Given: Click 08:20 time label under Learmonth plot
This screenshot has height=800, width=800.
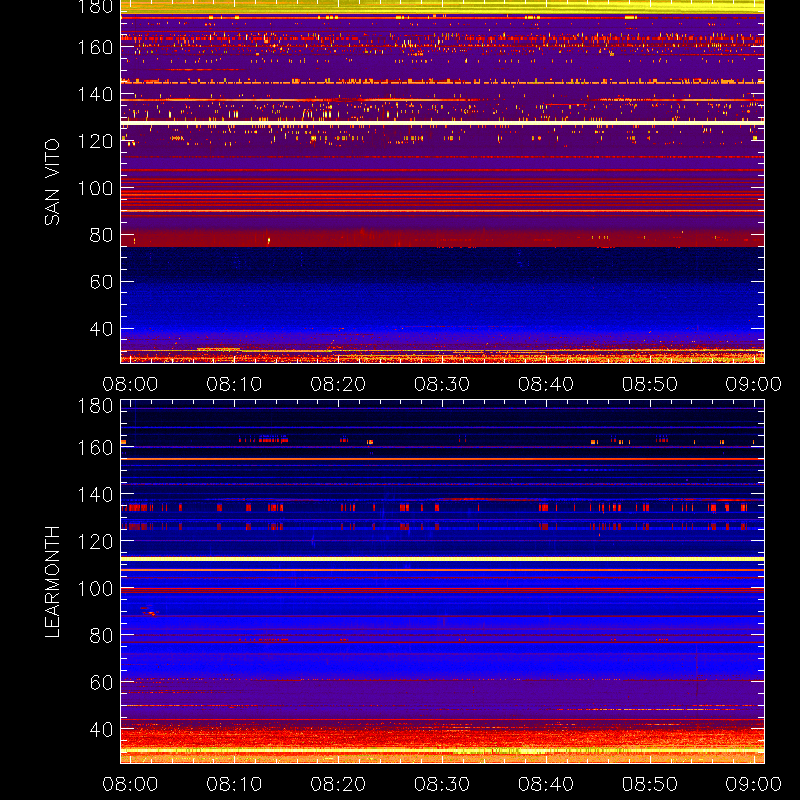Looking at the screenshot, I should (338, 784).
